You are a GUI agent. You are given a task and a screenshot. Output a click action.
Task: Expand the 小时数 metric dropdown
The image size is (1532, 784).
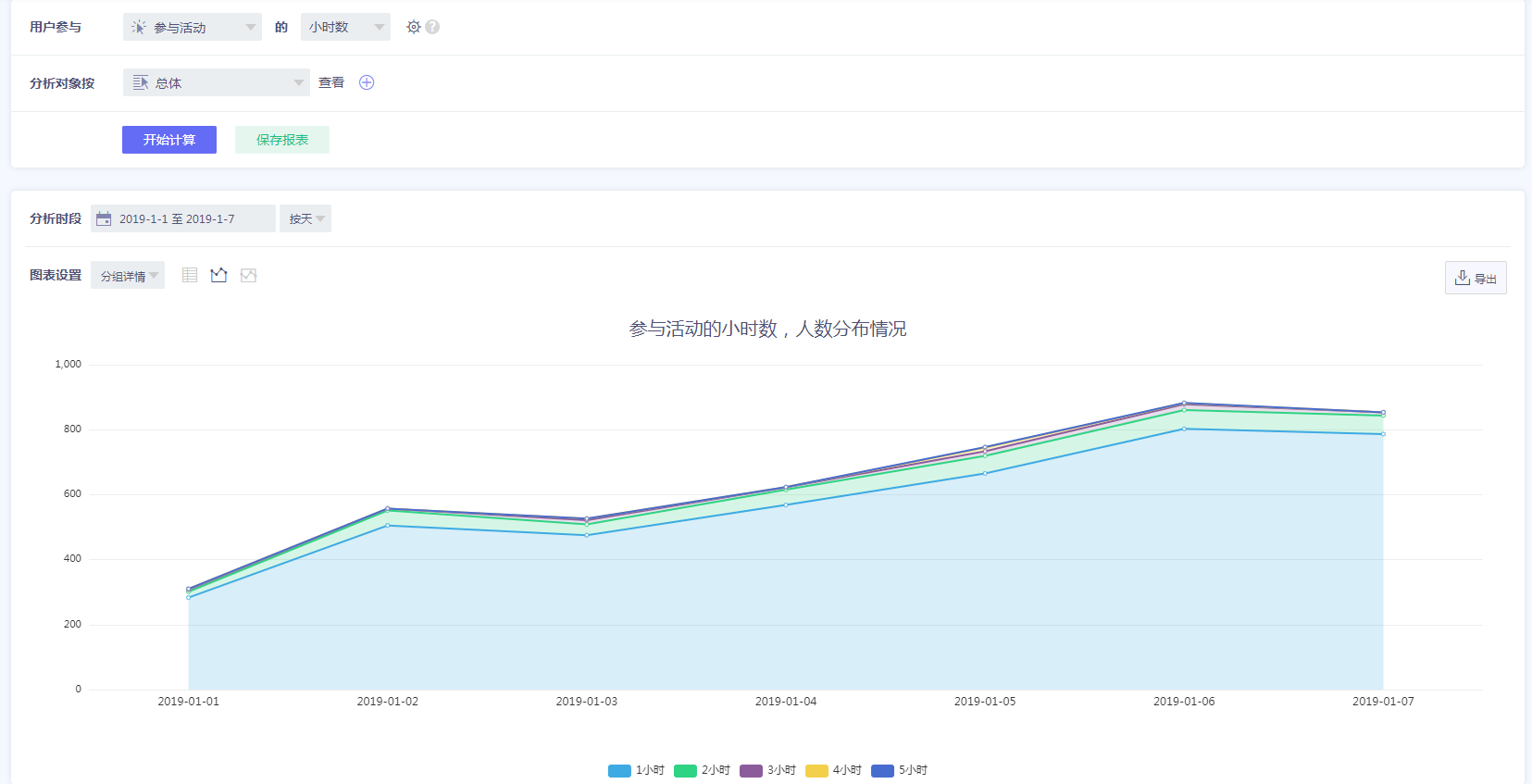click(x=345, y=27)
